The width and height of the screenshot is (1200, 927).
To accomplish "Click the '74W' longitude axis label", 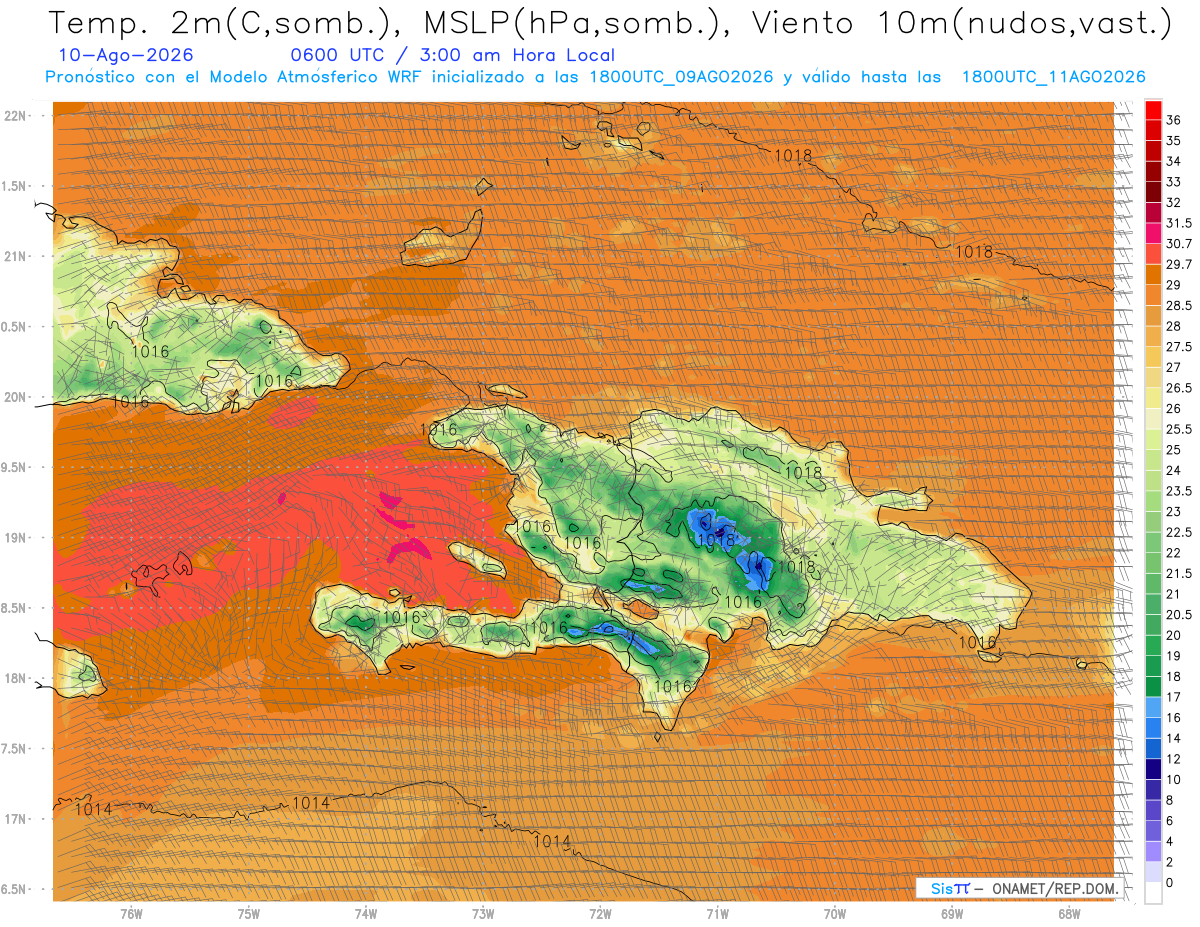I will point(366,915).
